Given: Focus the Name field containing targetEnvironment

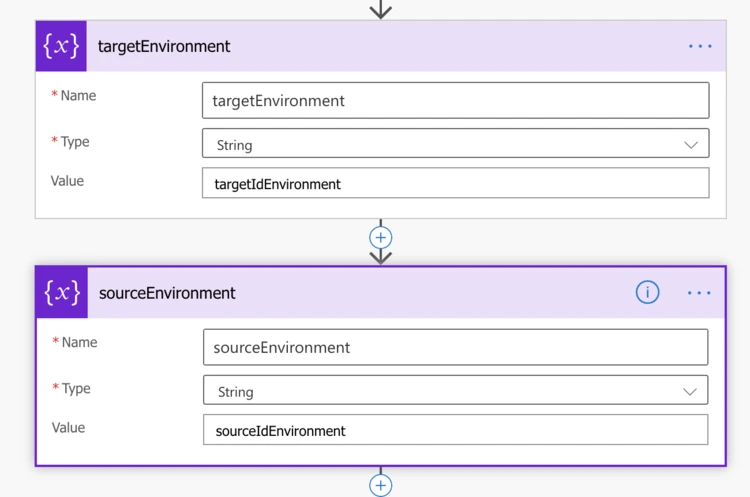Looking at the screenshot, I should click(x=455, y=101).
